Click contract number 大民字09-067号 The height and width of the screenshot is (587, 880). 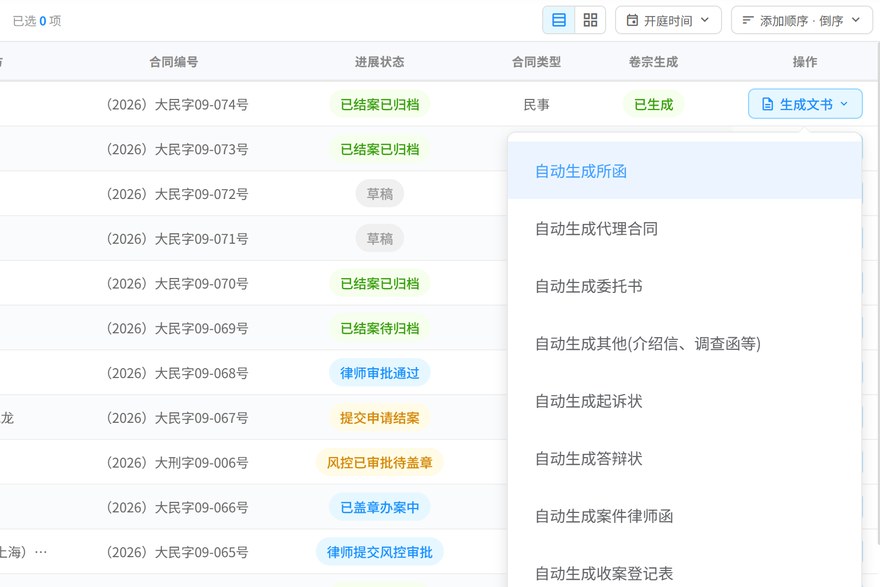pos(177,418)
